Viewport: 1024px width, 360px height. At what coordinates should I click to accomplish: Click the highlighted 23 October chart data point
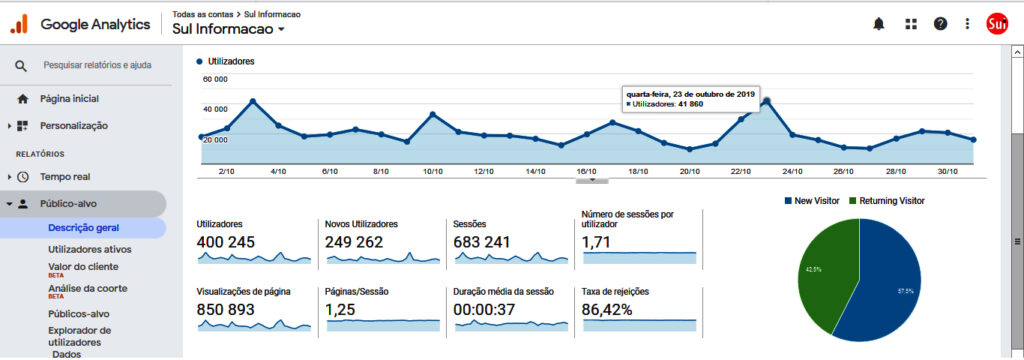pyautogui.click(x=767, y=101)
